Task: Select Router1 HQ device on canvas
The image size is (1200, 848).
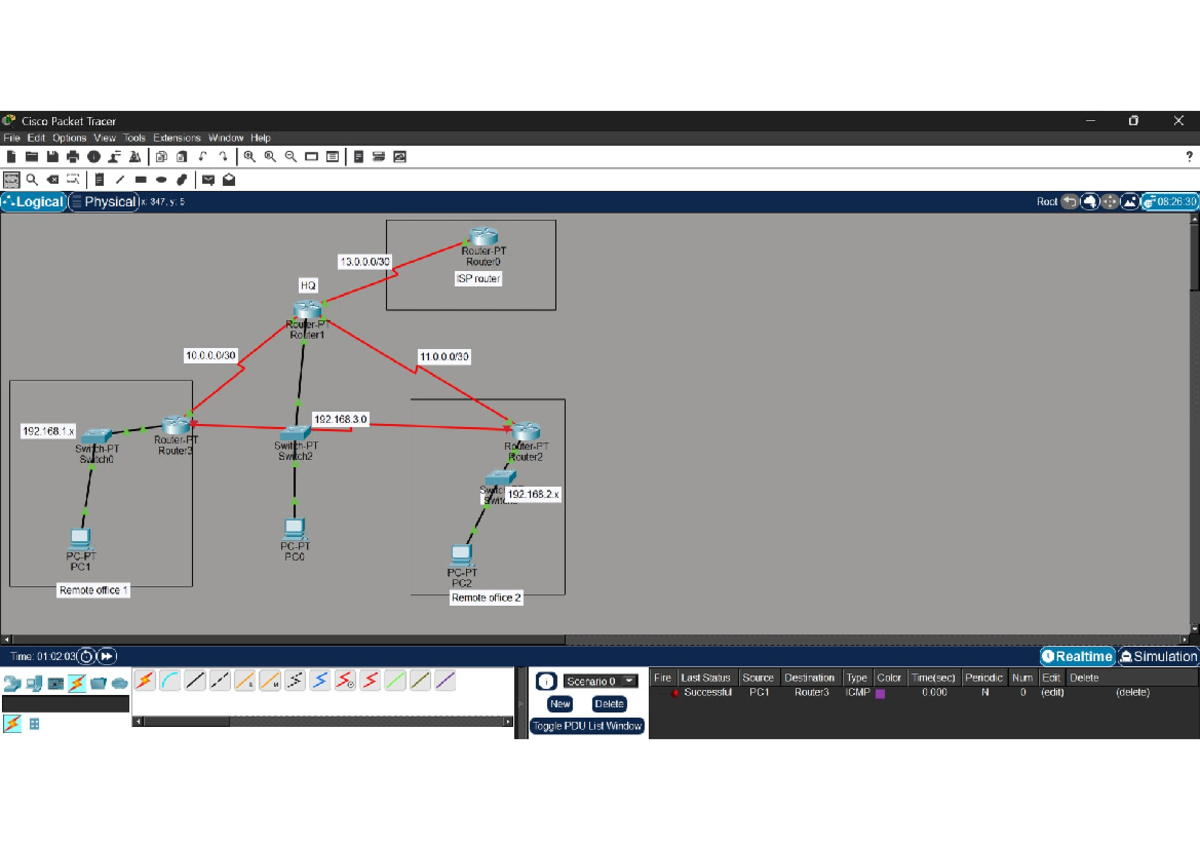Action: point(305,312)
